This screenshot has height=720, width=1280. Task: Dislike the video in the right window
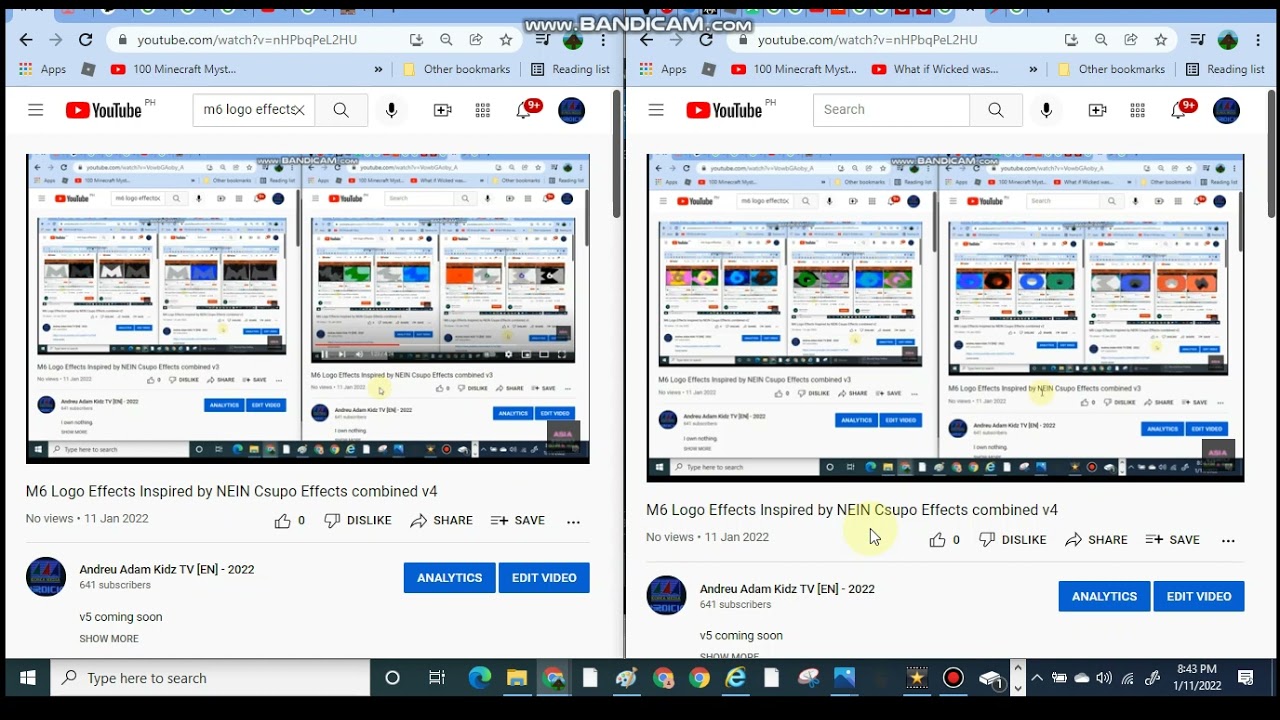pyautogui.click(x=1013, y=540)
